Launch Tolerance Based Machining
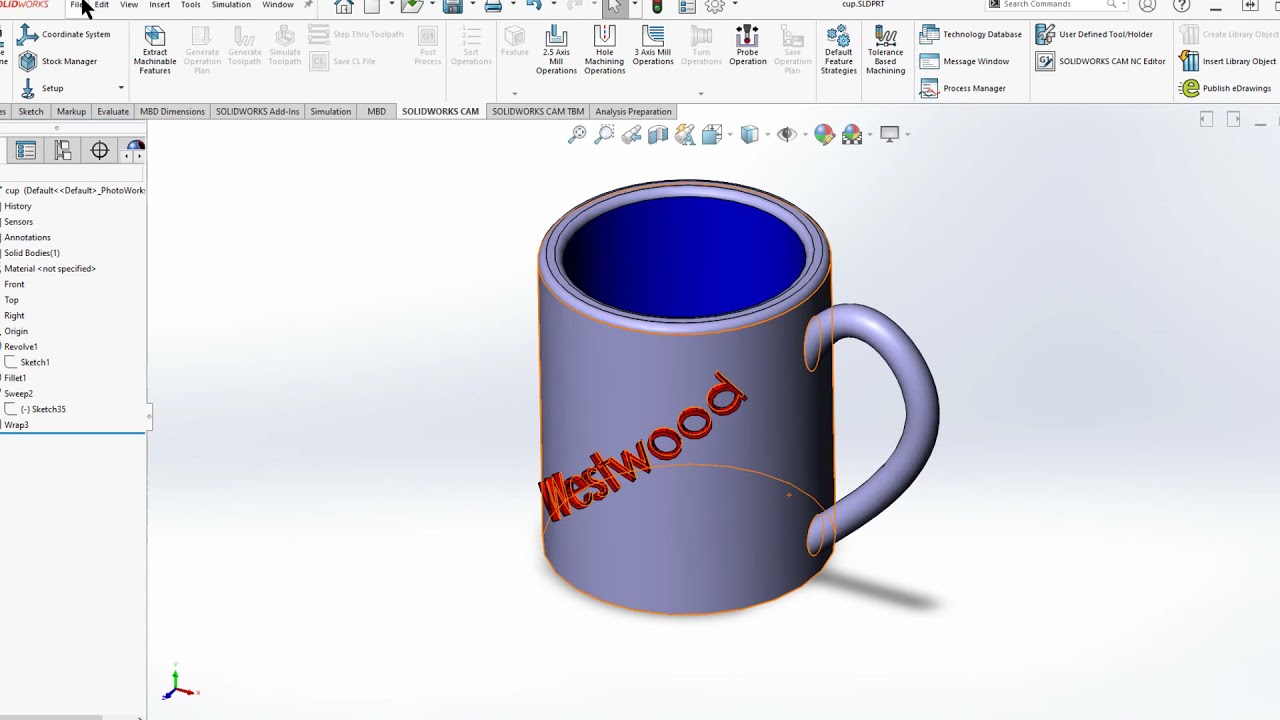This screenshot has height=720, width=1280. (x=885, y=51)
